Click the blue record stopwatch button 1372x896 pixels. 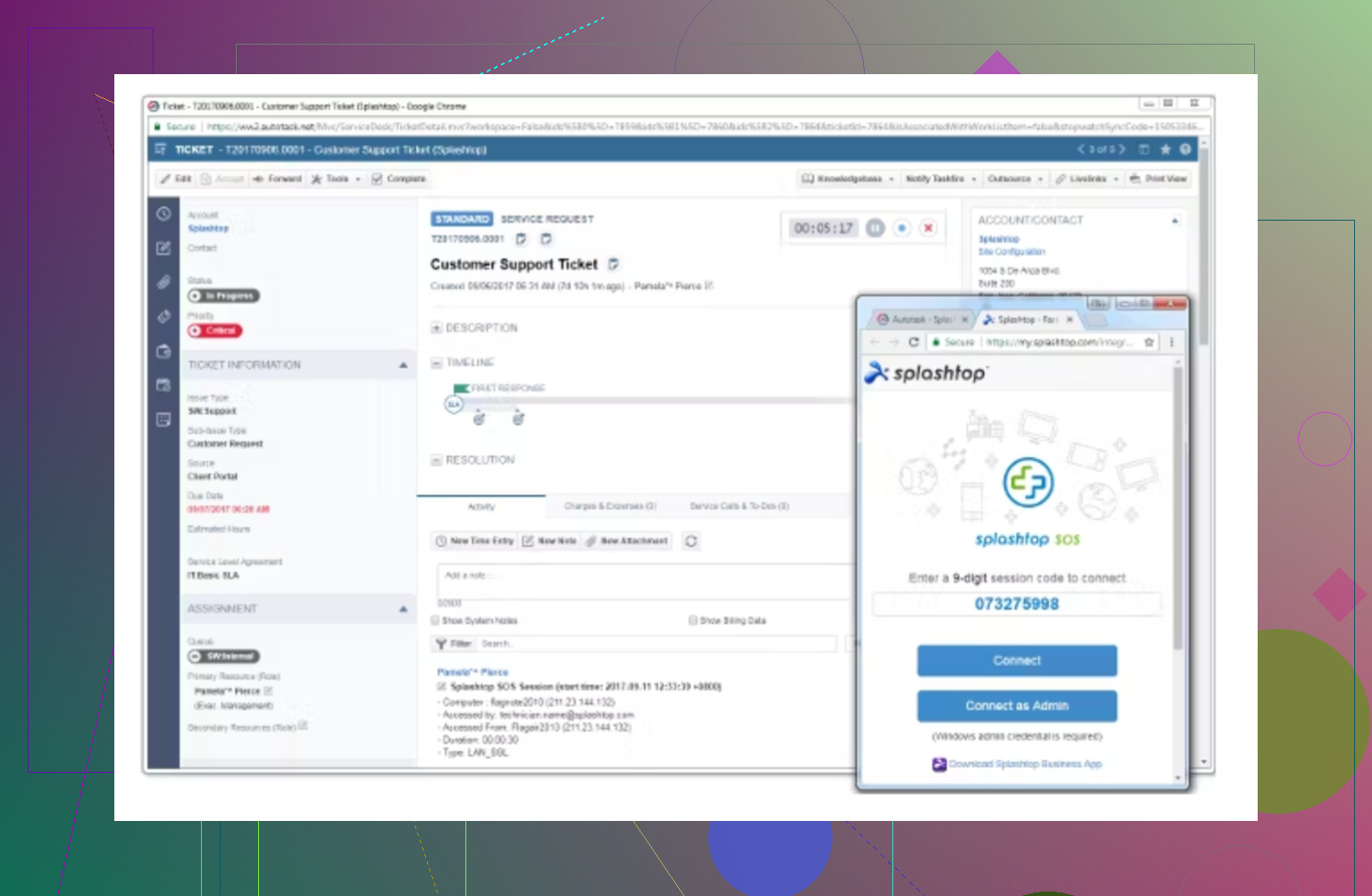[902, 228]
